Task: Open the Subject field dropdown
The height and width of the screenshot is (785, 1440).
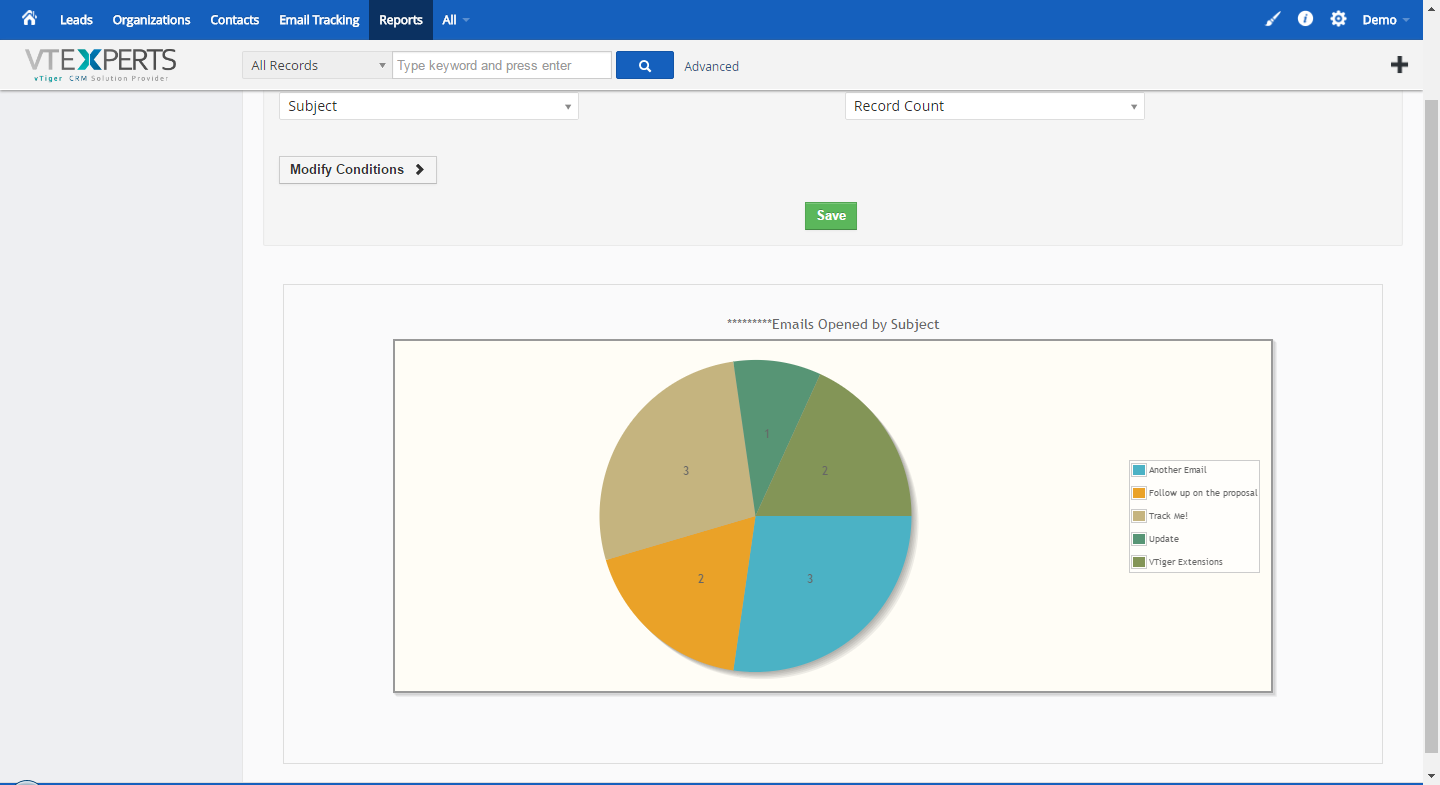Action: click(429, 106)
